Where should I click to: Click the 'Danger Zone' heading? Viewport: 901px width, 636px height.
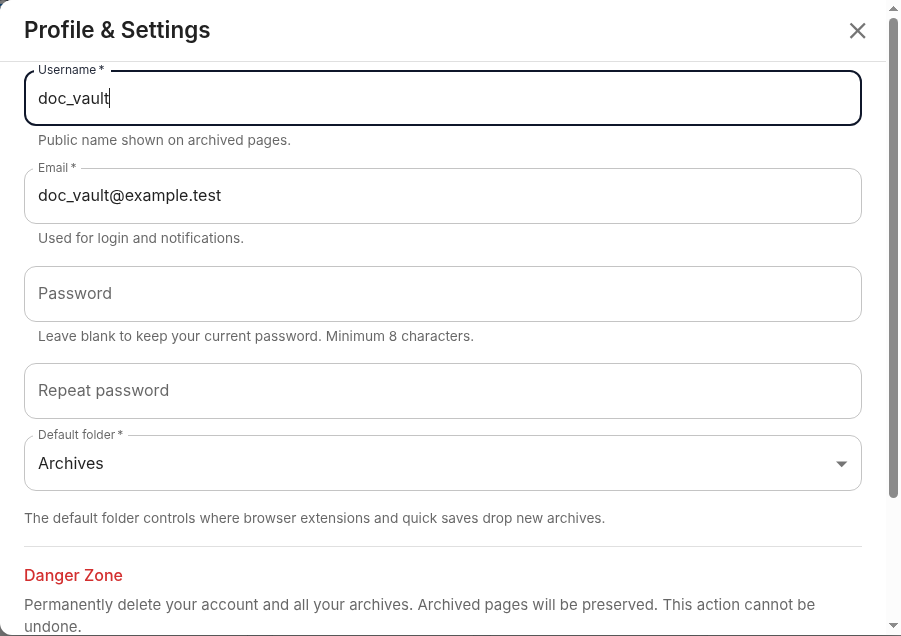click(x=73, y=575)
